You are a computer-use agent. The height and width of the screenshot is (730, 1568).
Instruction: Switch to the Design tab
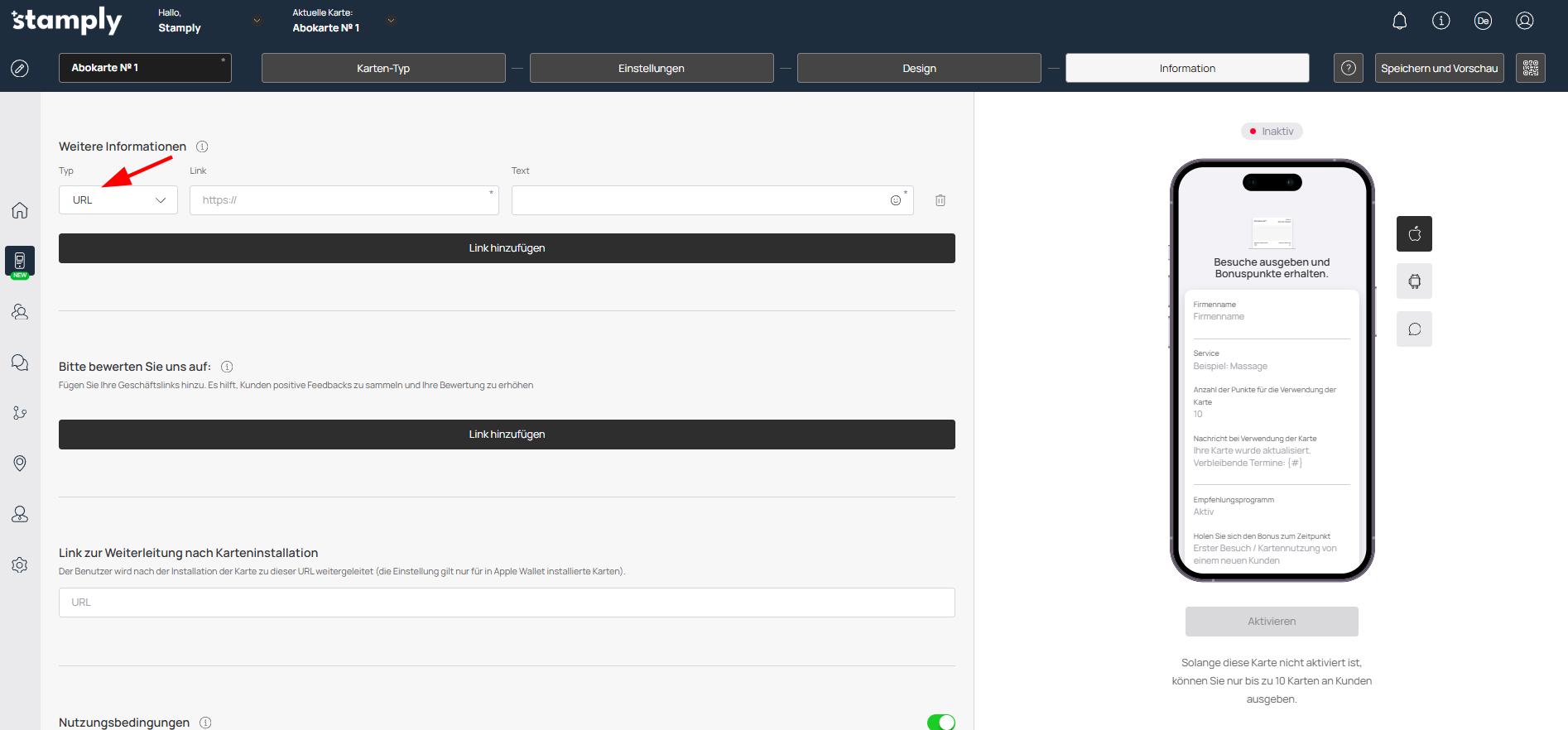click(919, 68)
